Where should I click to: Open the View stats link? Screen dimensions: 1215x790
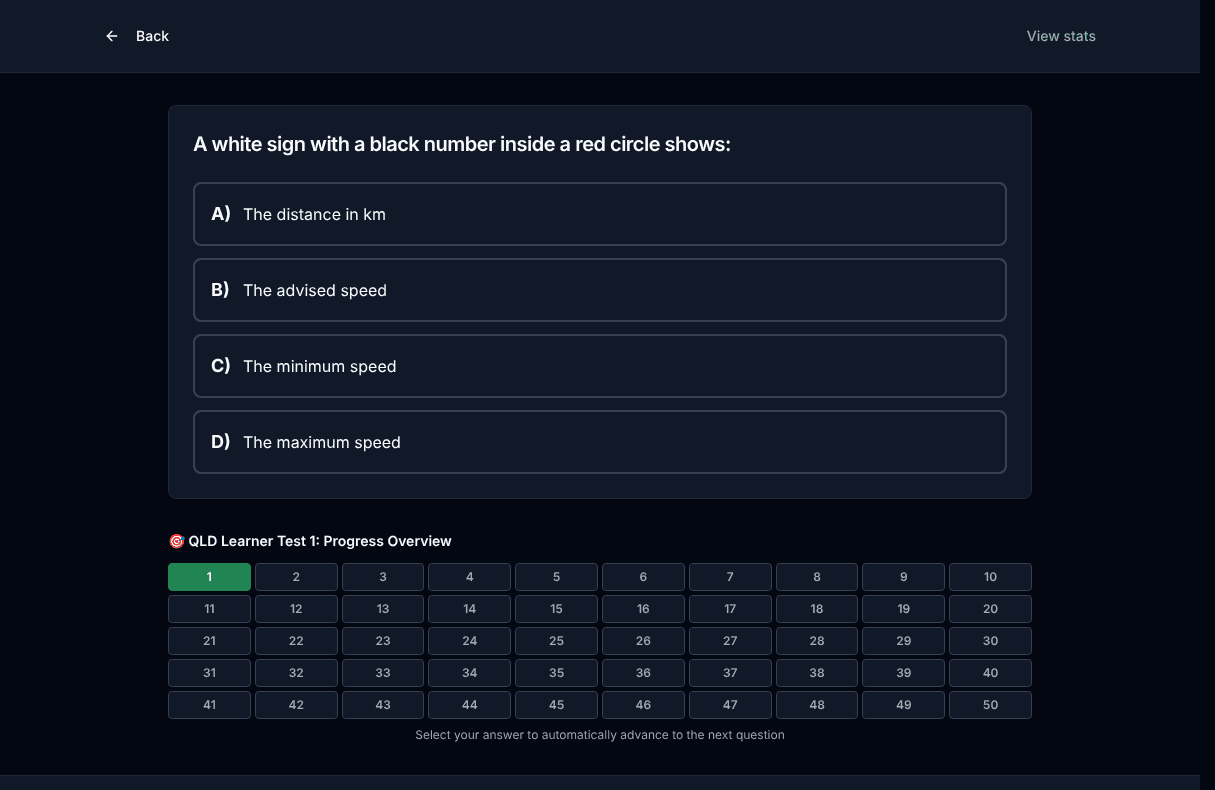pos(1061,36)
